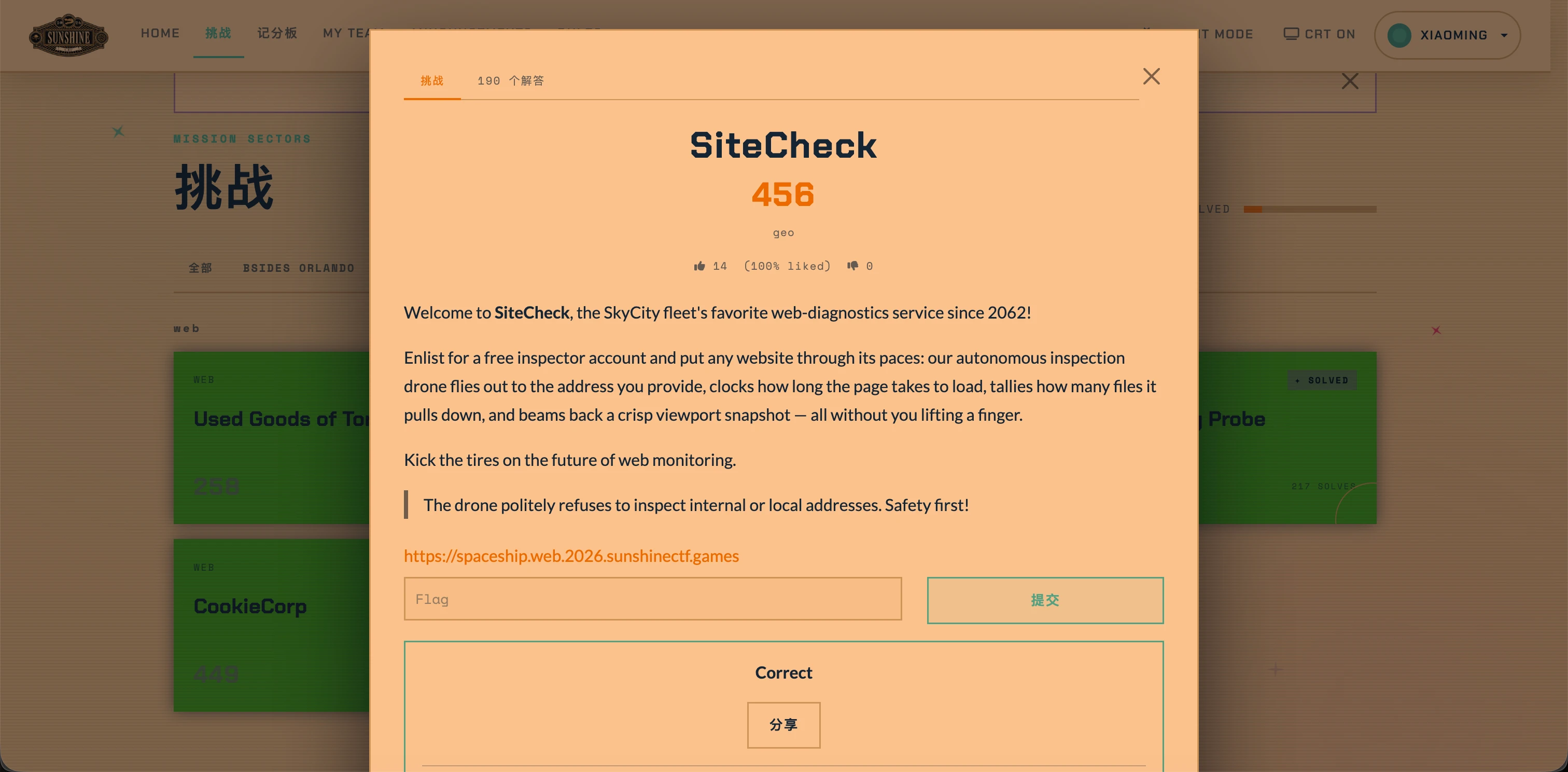1568x772 pixels.
Task: Click the thumbs-down dislike icon
Action: coord(853,266)
